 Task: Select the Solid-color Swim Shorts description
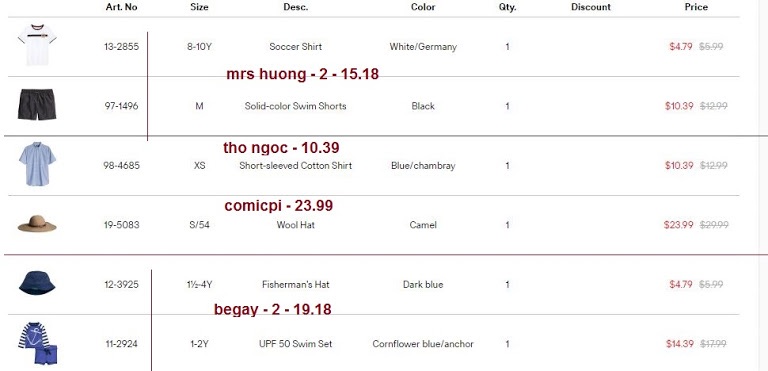(x=295, y=106)
